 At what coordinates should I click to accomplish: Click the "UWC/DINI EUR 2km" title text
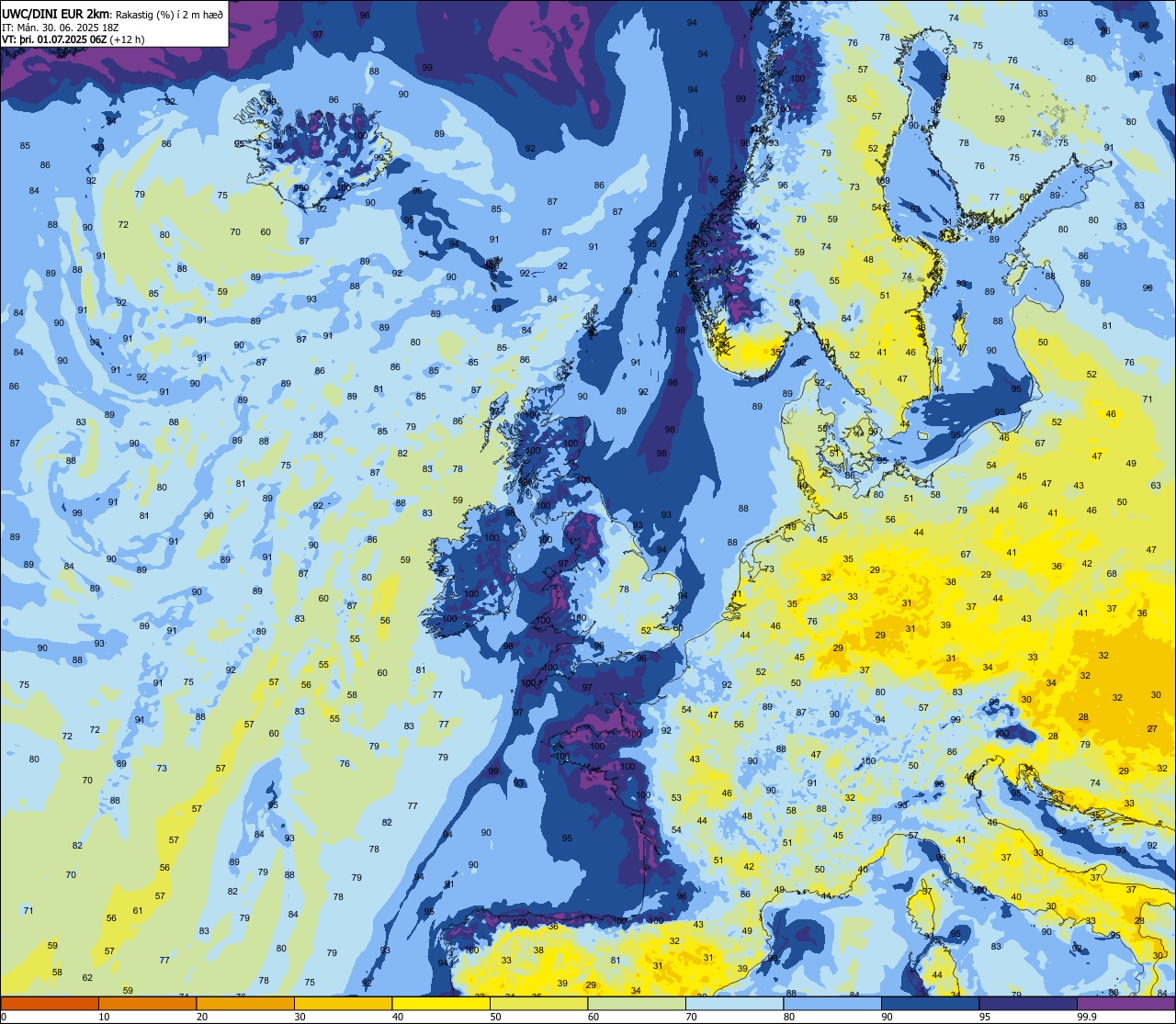(55, 13)
